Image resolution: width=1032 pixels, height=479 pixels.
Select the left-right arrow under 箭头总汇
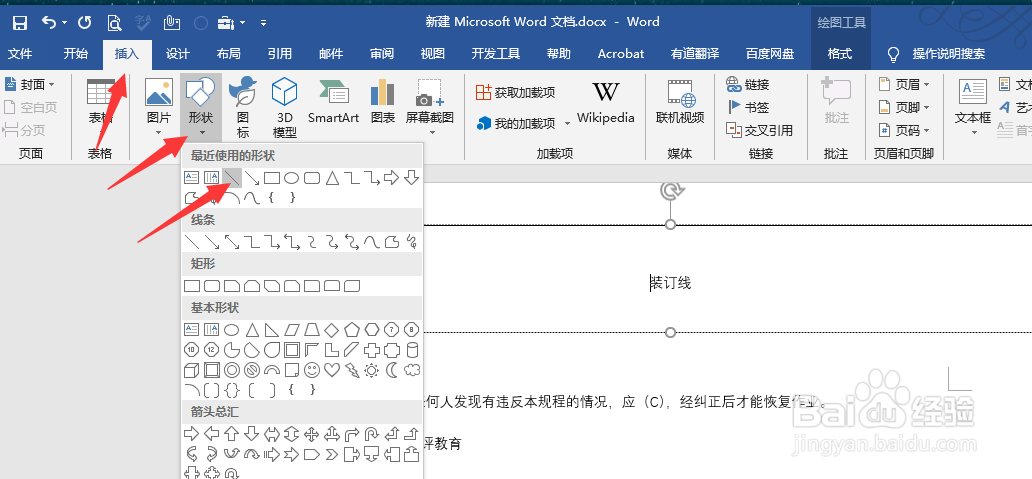coord(272,434)
